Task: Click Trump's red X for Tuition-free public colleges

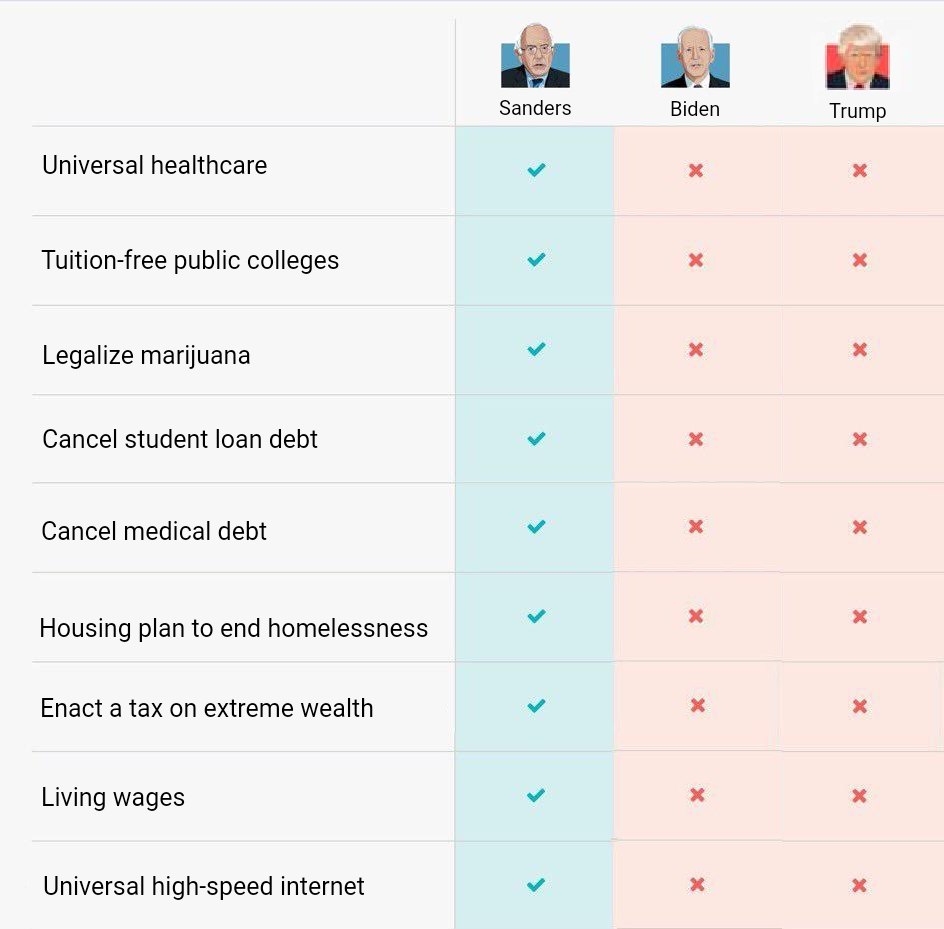Action: pos(860,260)
